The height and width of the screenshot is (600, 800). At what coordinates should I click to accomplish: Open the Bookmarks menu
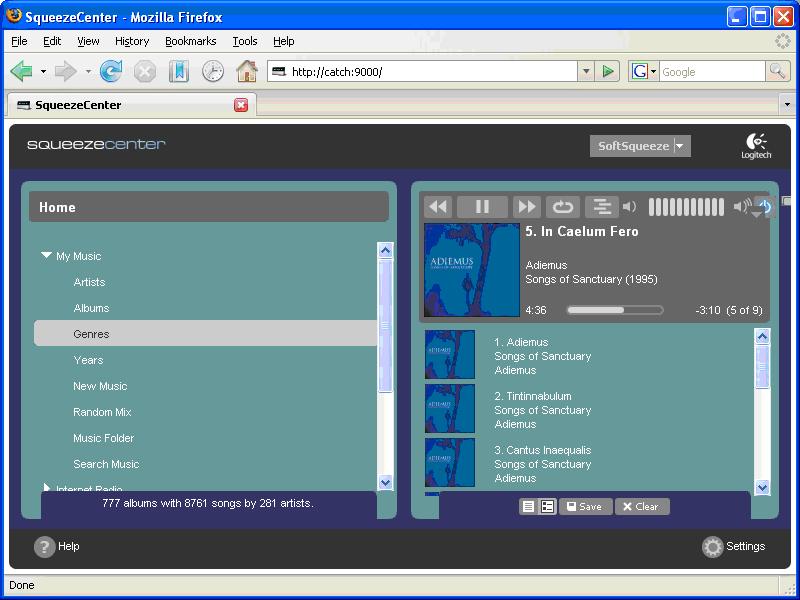point(190,41)
